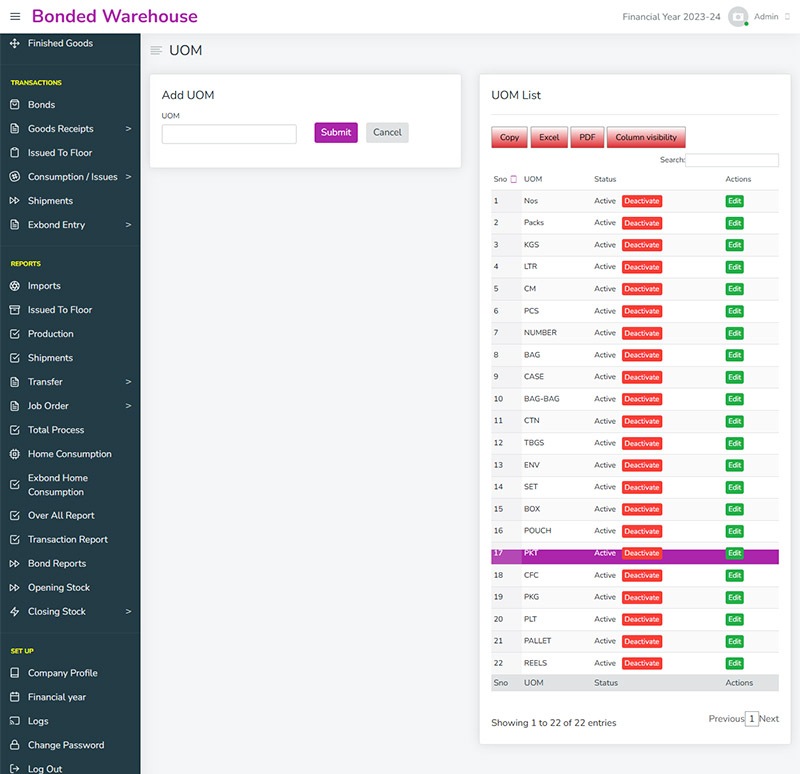Click the Bonds icon in sidebar
Screen dimensions: 800x774
coord(15,105)
